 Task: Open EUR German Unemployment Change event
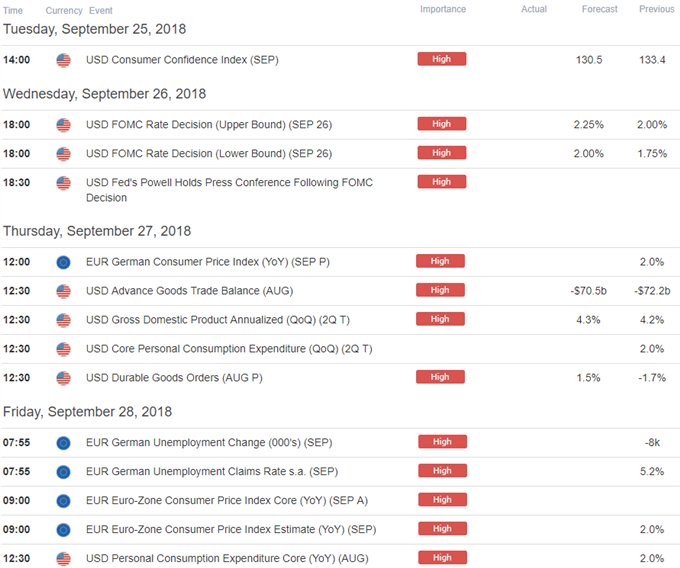209,443
